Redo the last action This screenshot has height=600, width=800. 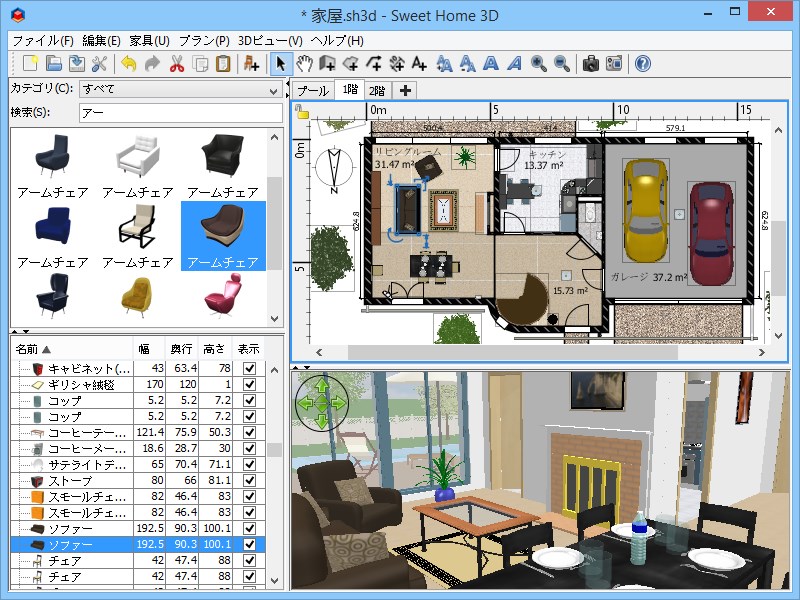[152, 64]
